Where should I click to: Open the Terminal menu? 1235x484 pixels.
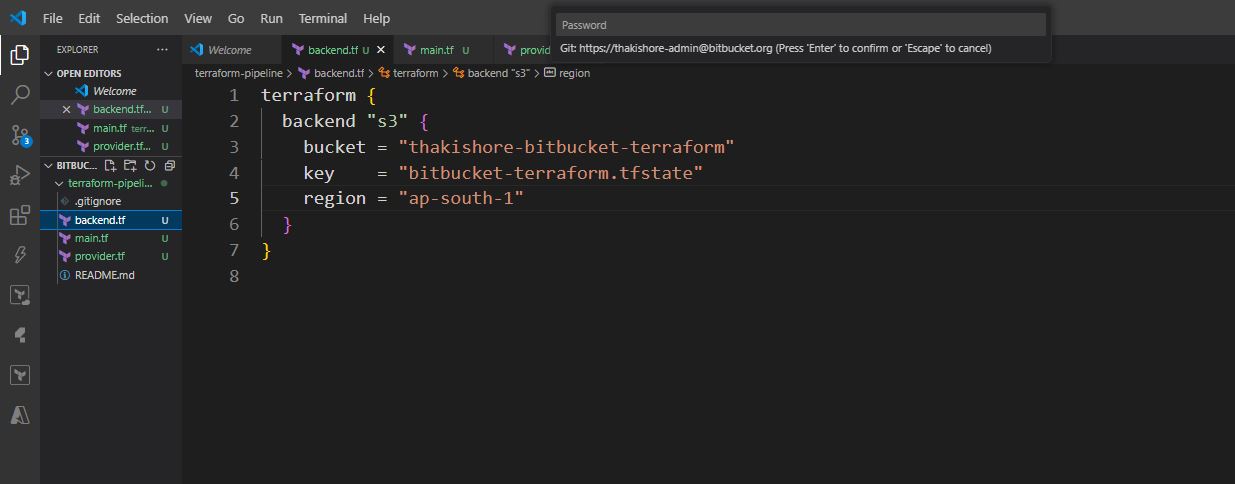(x=322, y=18)
